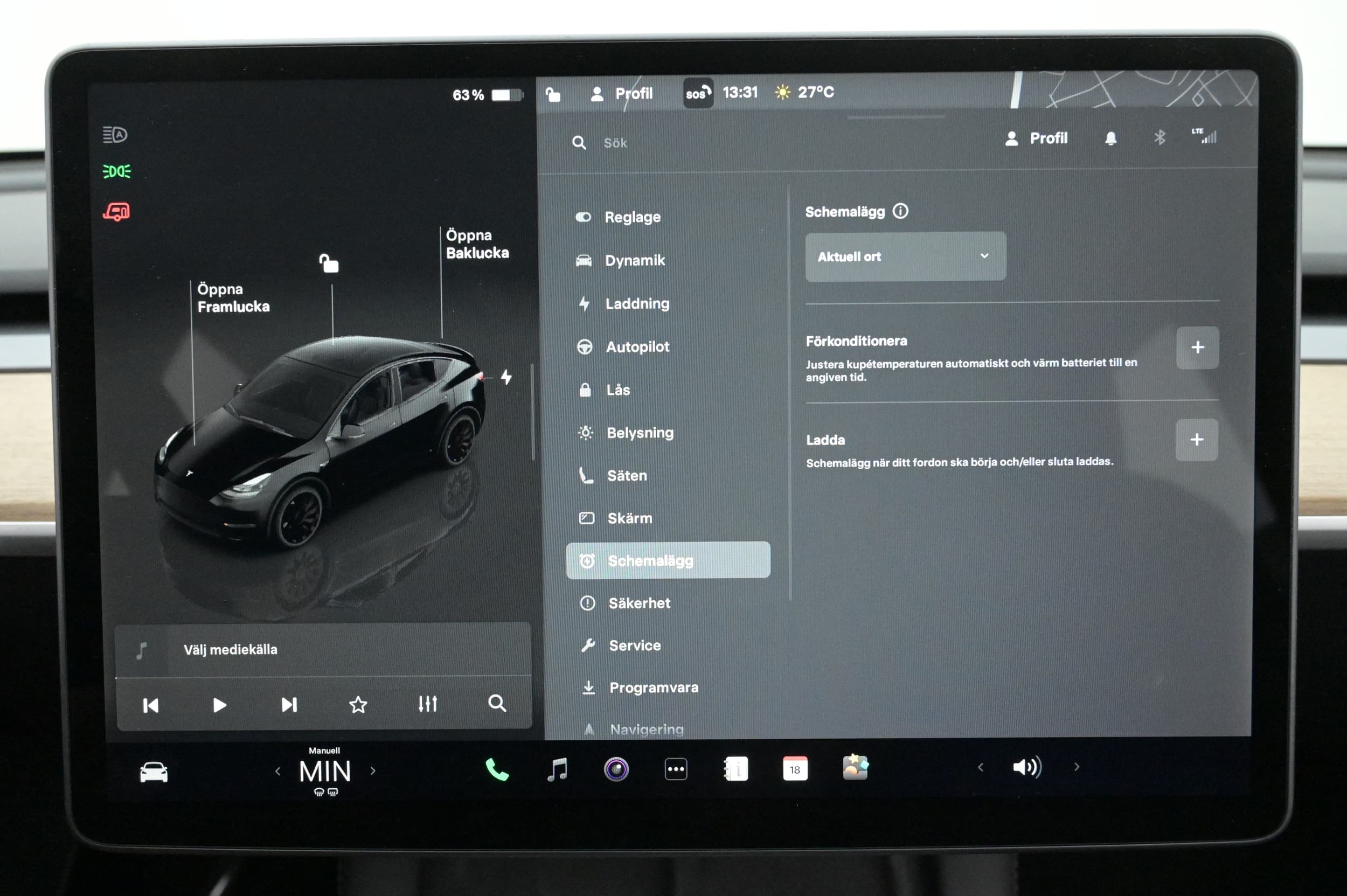The image size is (1347, 896).
Task: Tap the car controls icon
Action: (x=154, y=772)
